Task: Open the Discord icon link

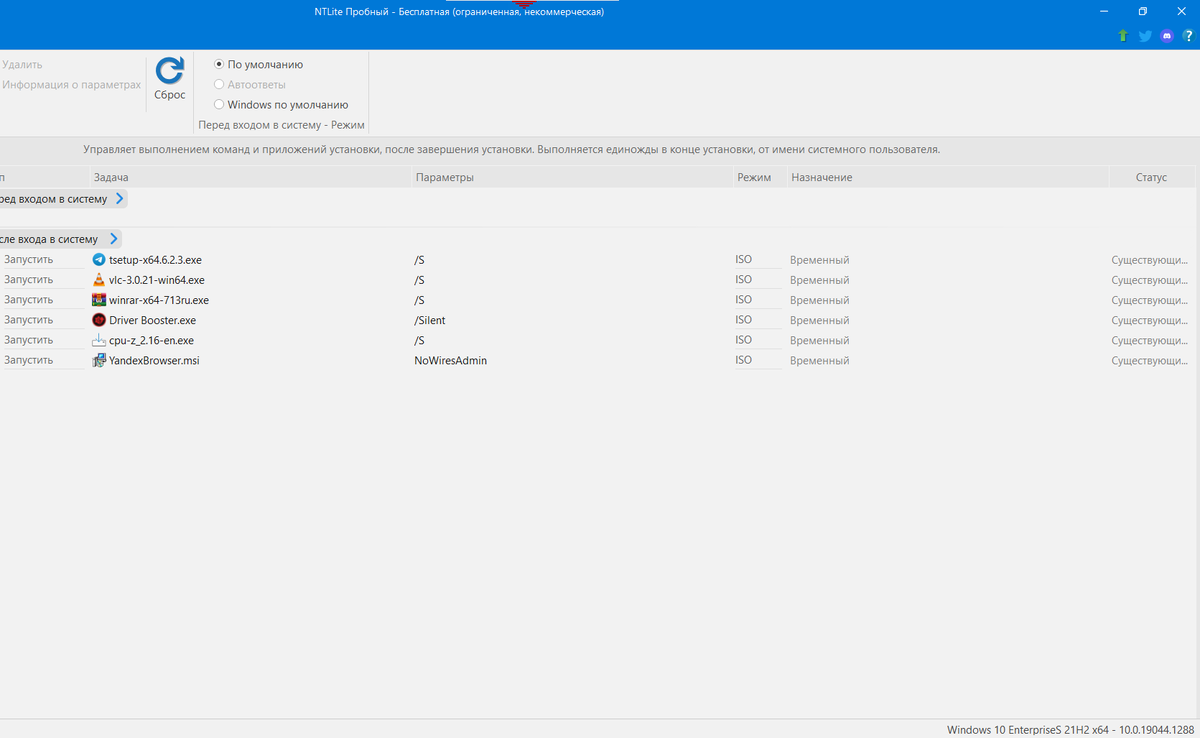Action: [x=1167, y=36]
